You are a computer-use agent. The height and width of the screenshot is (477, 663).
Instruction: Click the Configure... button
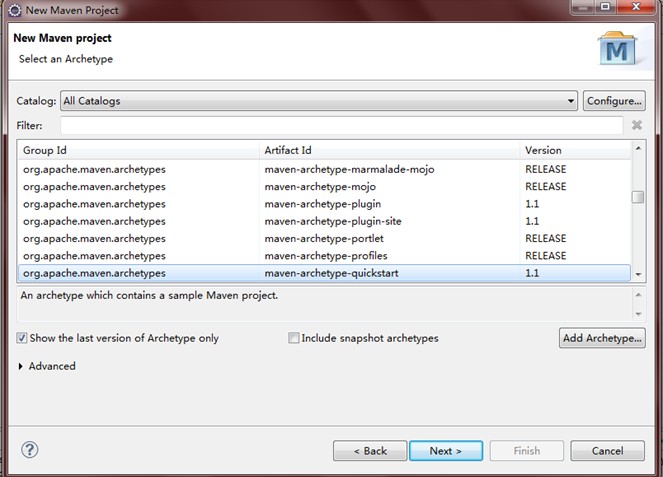[614, 101]
